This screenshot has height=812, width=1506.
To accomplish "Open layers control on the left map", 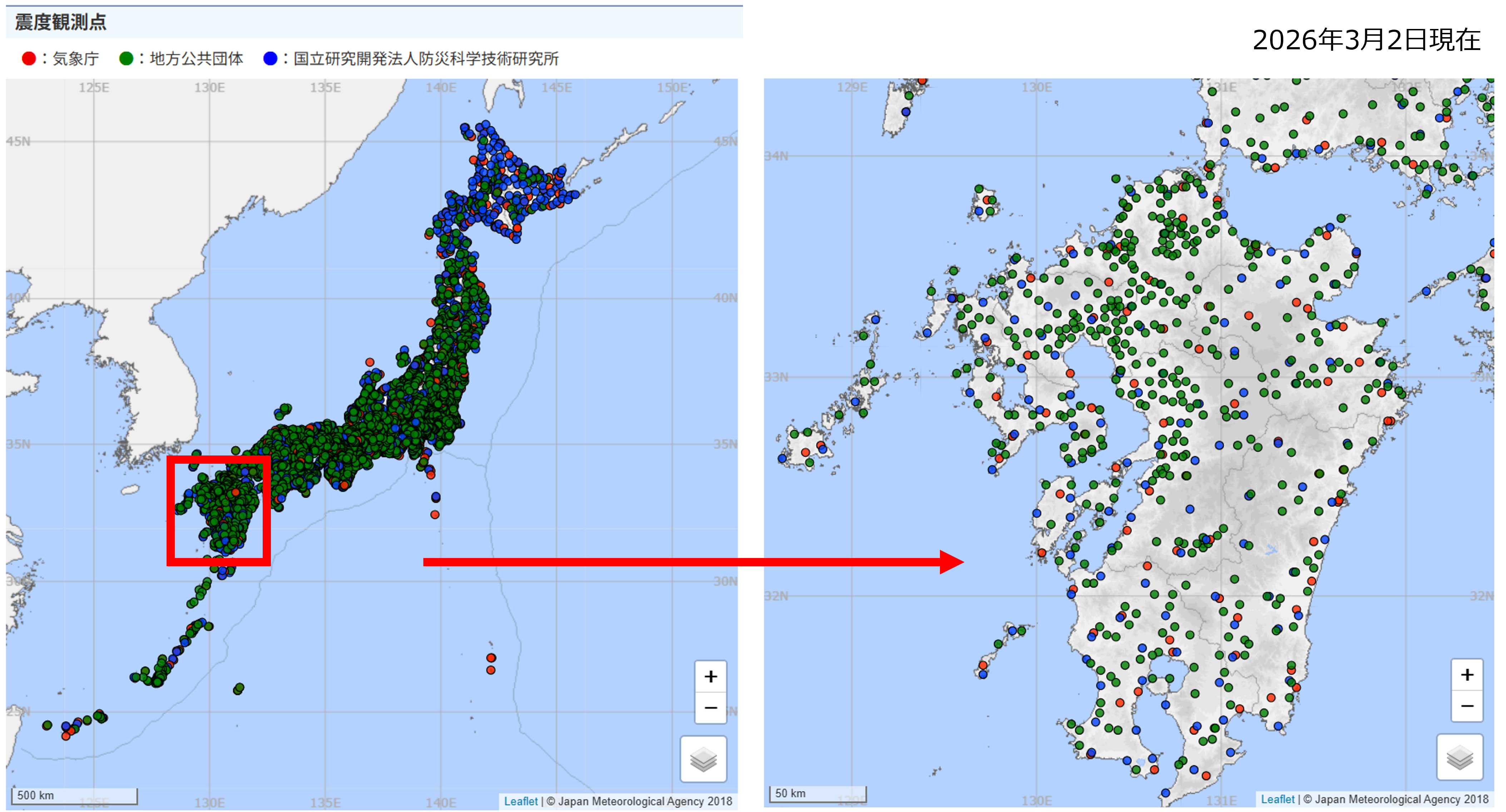I will pos(703,759).
